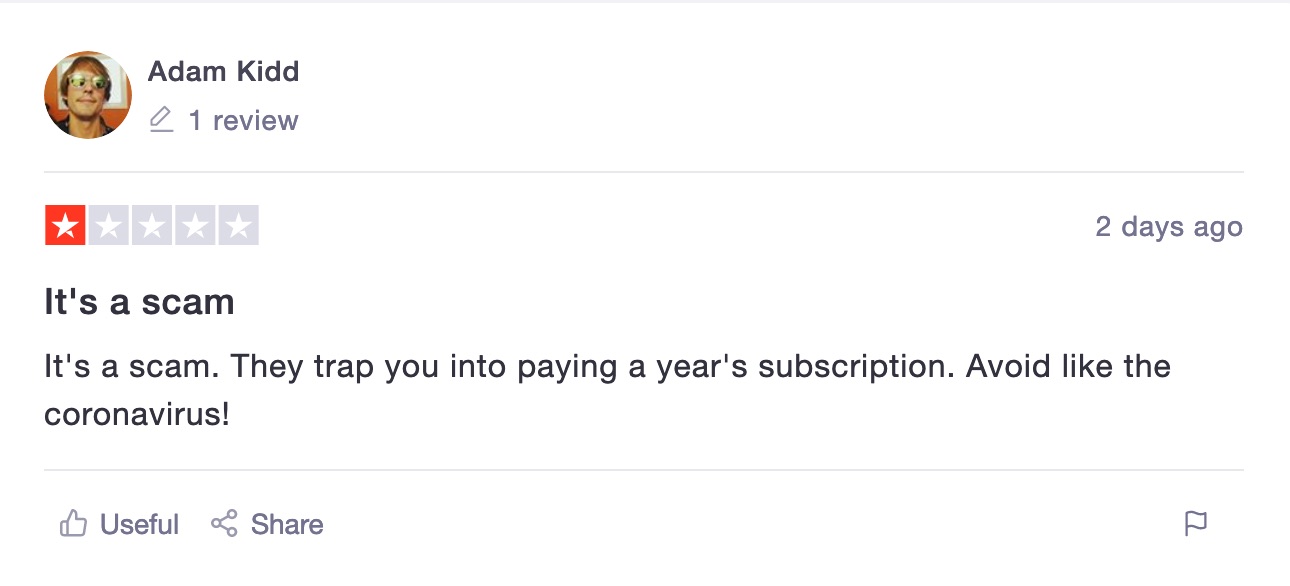Flag this review with the flag icon
Image resolution: width=1290 pixels, height=586 pixels.
(1196, 524)
